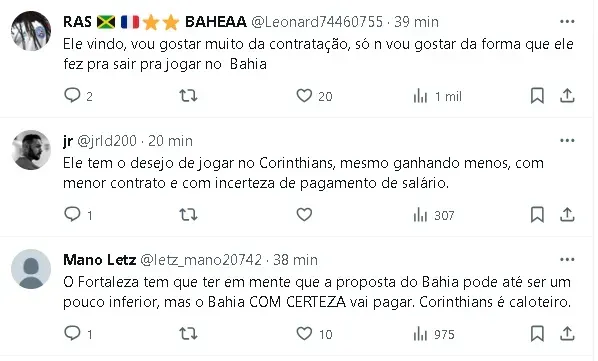Screen dimensions: 598x361
Task: Click the jr profile avatar photo
Action: [x=31, y=150]
